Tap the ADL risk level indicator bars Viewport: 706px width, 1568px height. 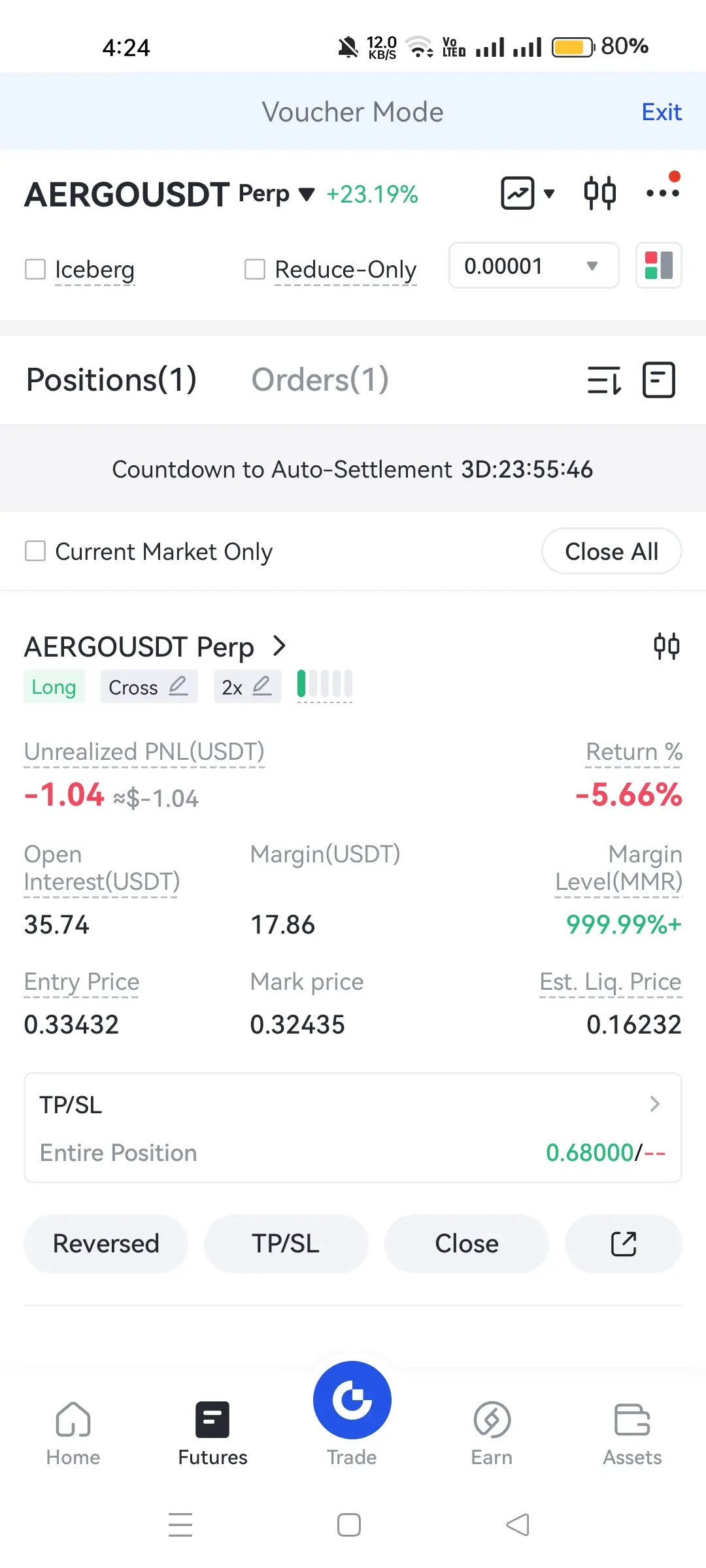coord(325,684)
